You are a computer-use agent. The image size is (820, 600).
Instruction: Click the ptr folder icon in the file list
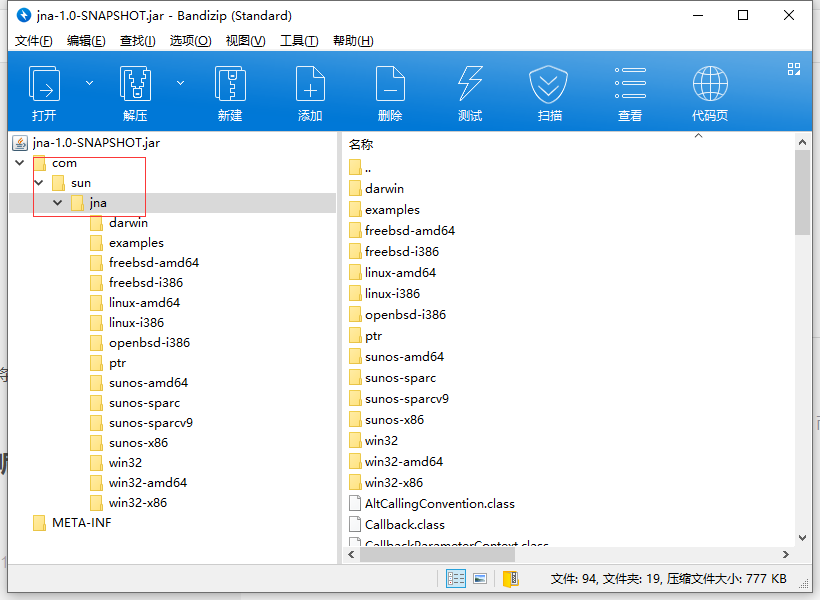[x=355, y=335]
